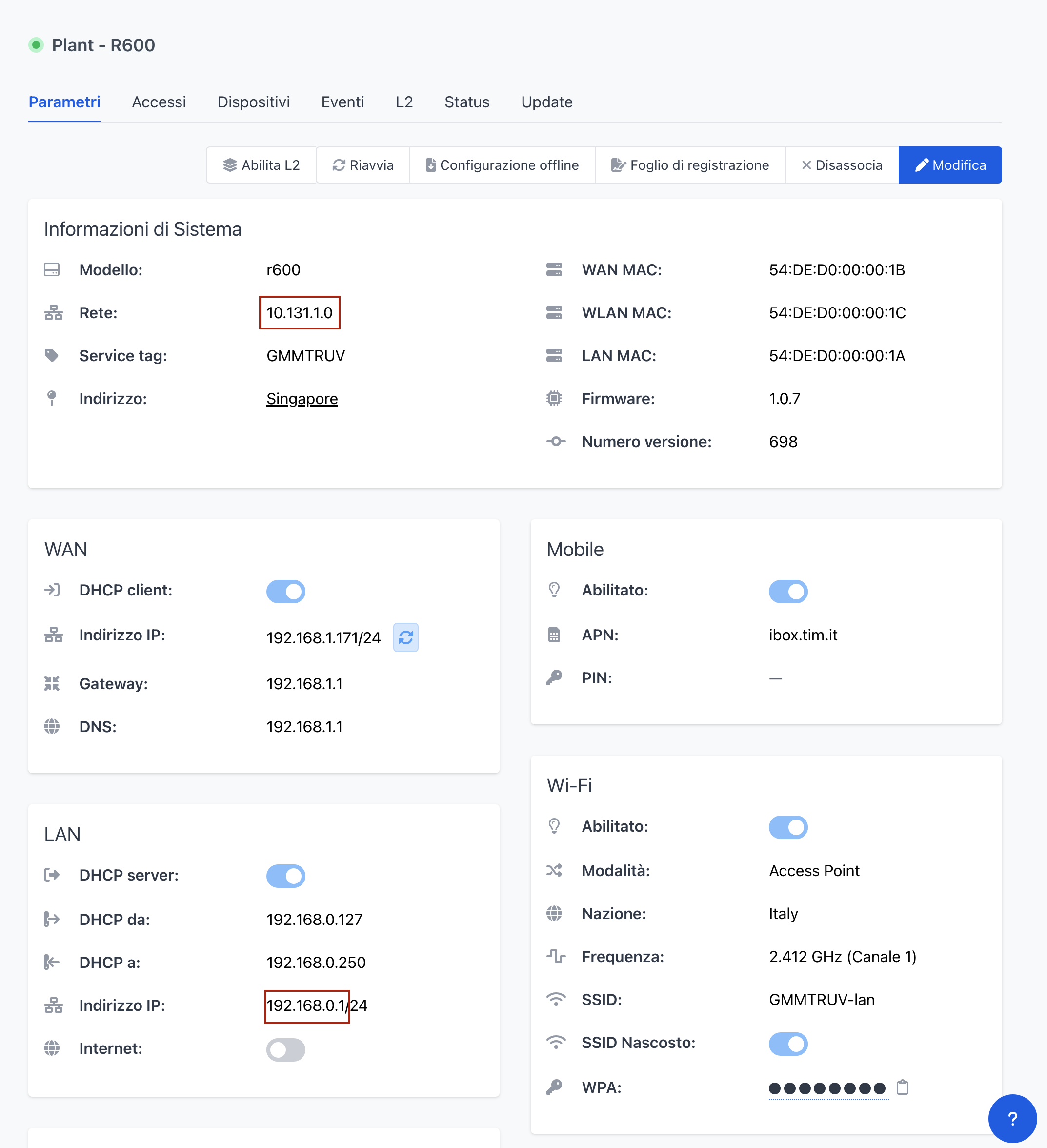Image resolution: width=1047 pixels, height=1148 pixels.
Task: Open the help question mark bubble
Action: [x=1012, y=1118]
